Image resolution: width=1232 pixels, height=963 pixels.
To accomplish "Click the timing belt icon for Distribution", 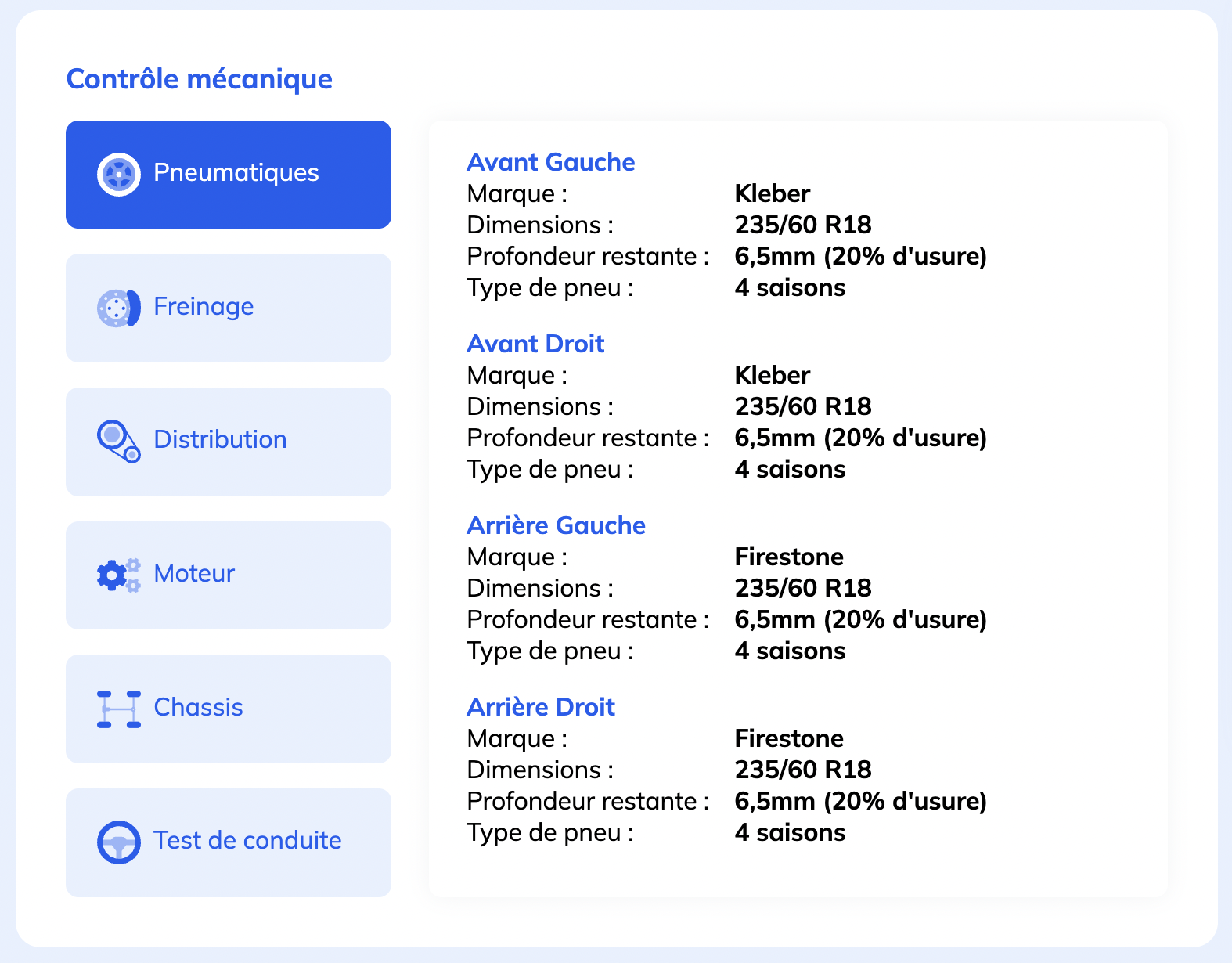I will coord(119,442).
